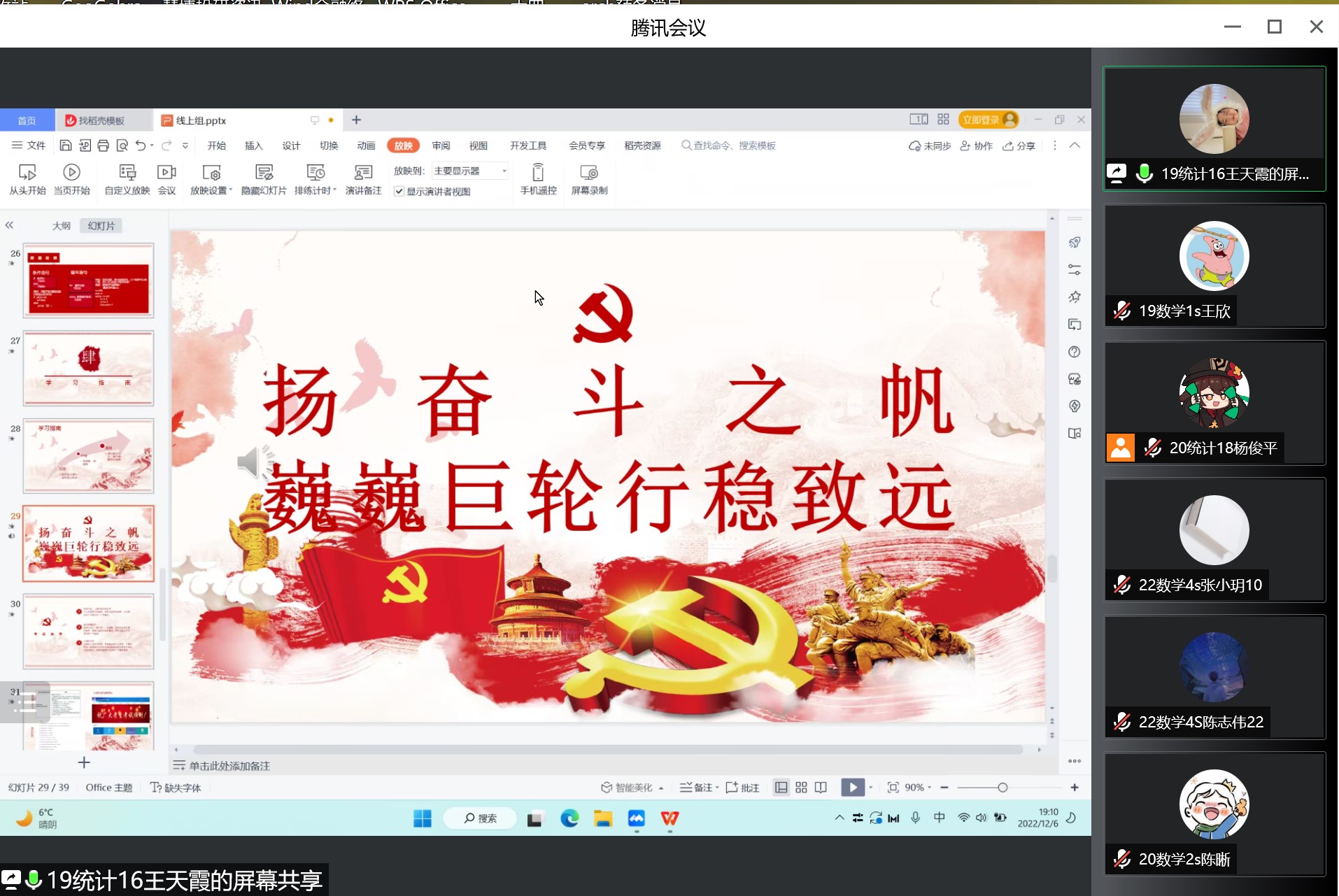Switch to 动画 ribbon tab

tap(366, 145)
